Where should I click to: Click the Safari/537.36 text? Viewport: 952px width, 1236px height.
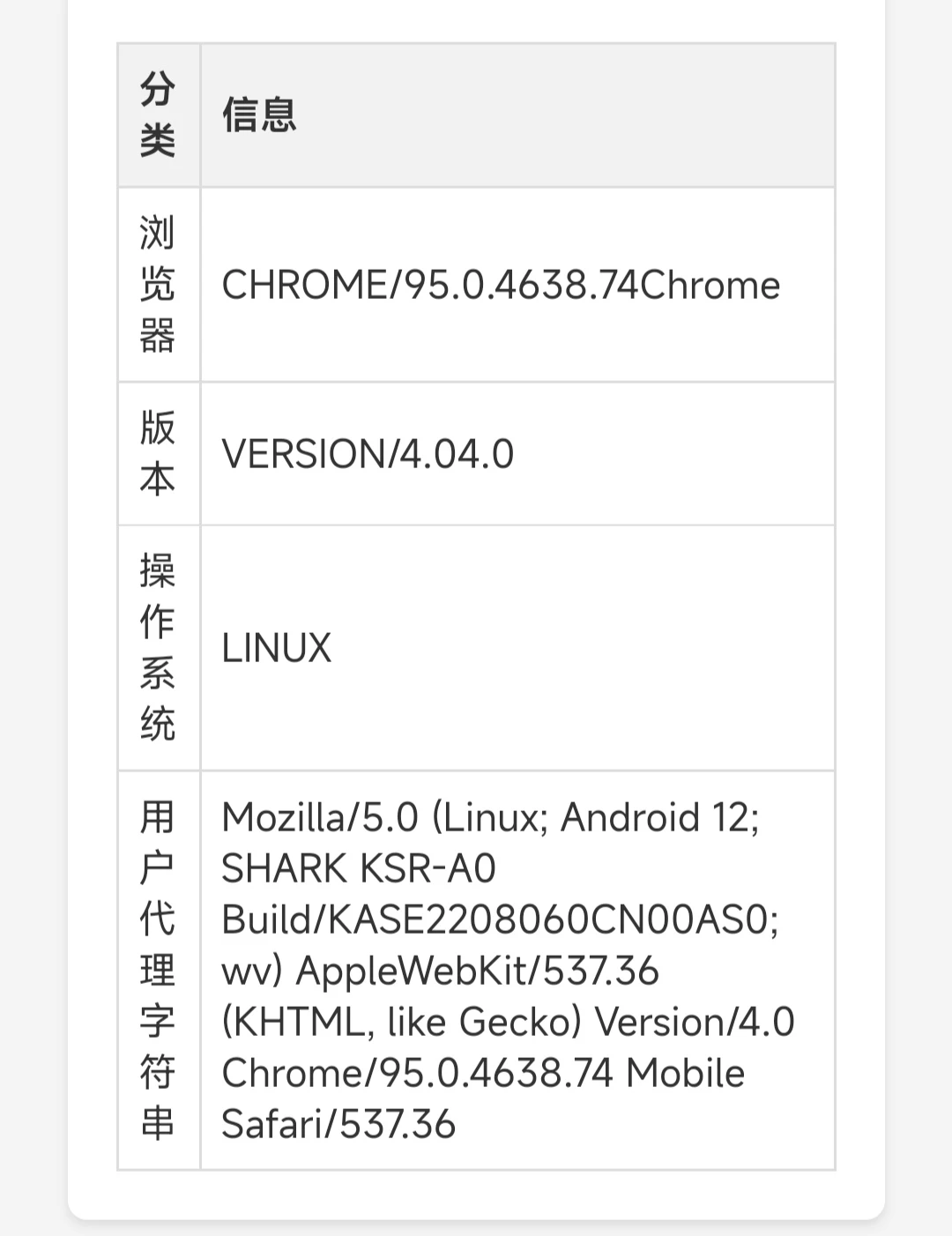coord(338,1124)
